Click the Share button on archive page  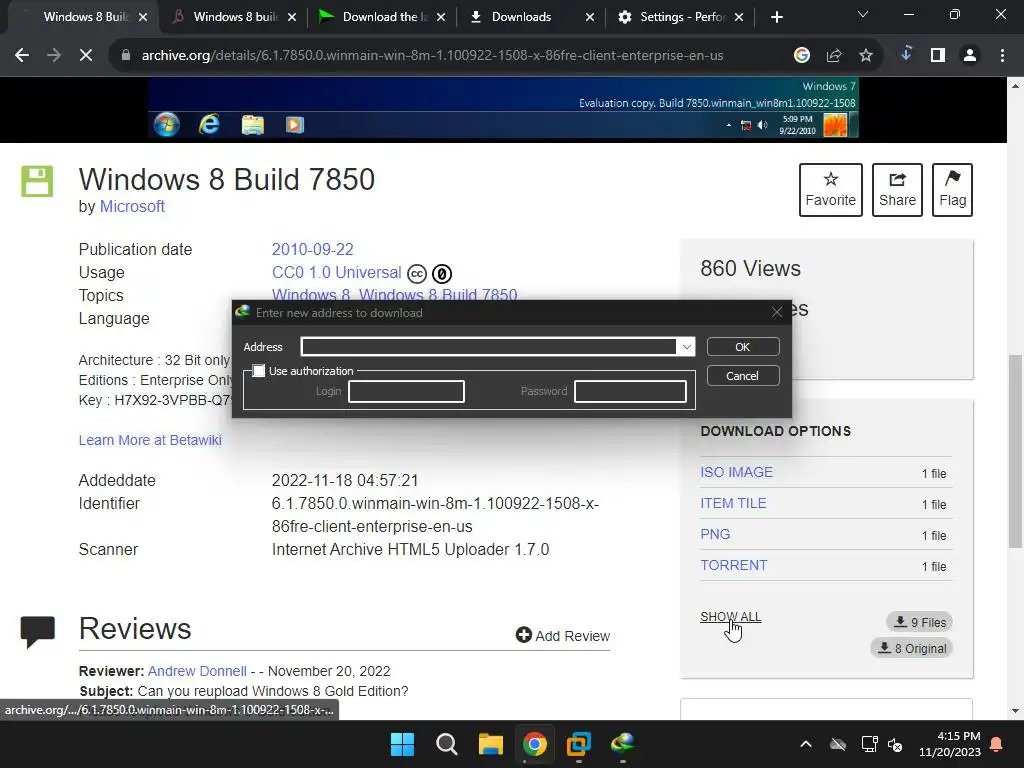click(897, 189)
